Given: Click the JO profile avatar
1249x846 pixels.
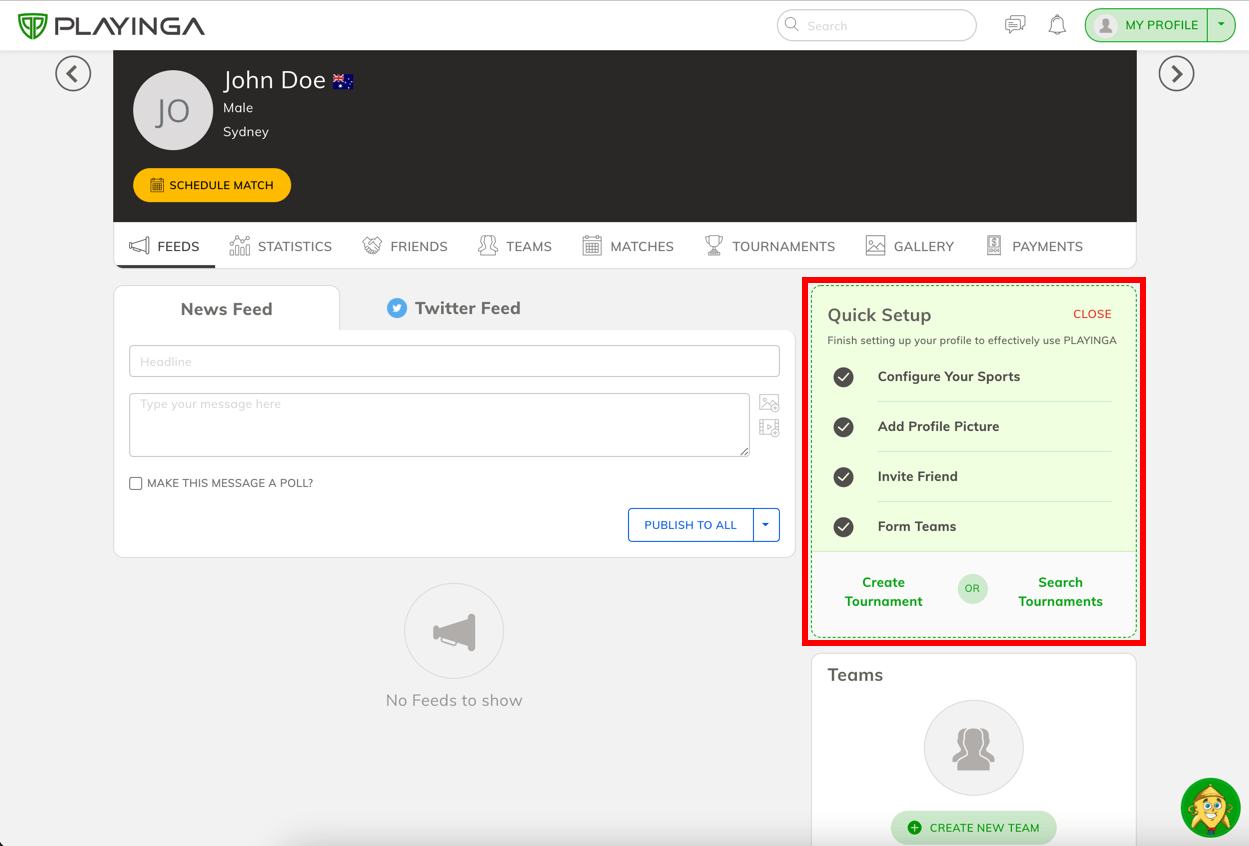Looking at the screenshot, I should (x=173, y=110).
